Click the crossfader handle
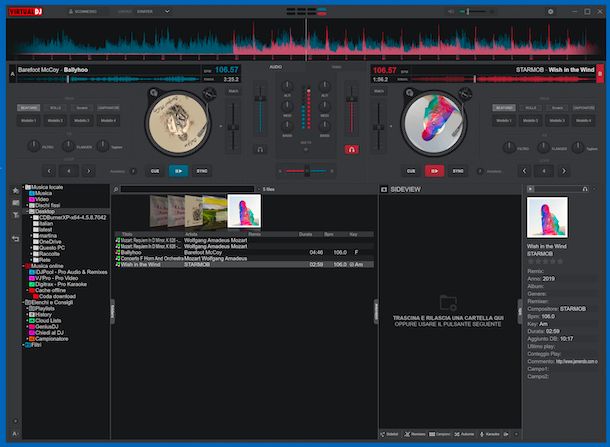Image resolution: width=610 pixels, height=447 pixels. pyautogui.click(x=307, y=171)
